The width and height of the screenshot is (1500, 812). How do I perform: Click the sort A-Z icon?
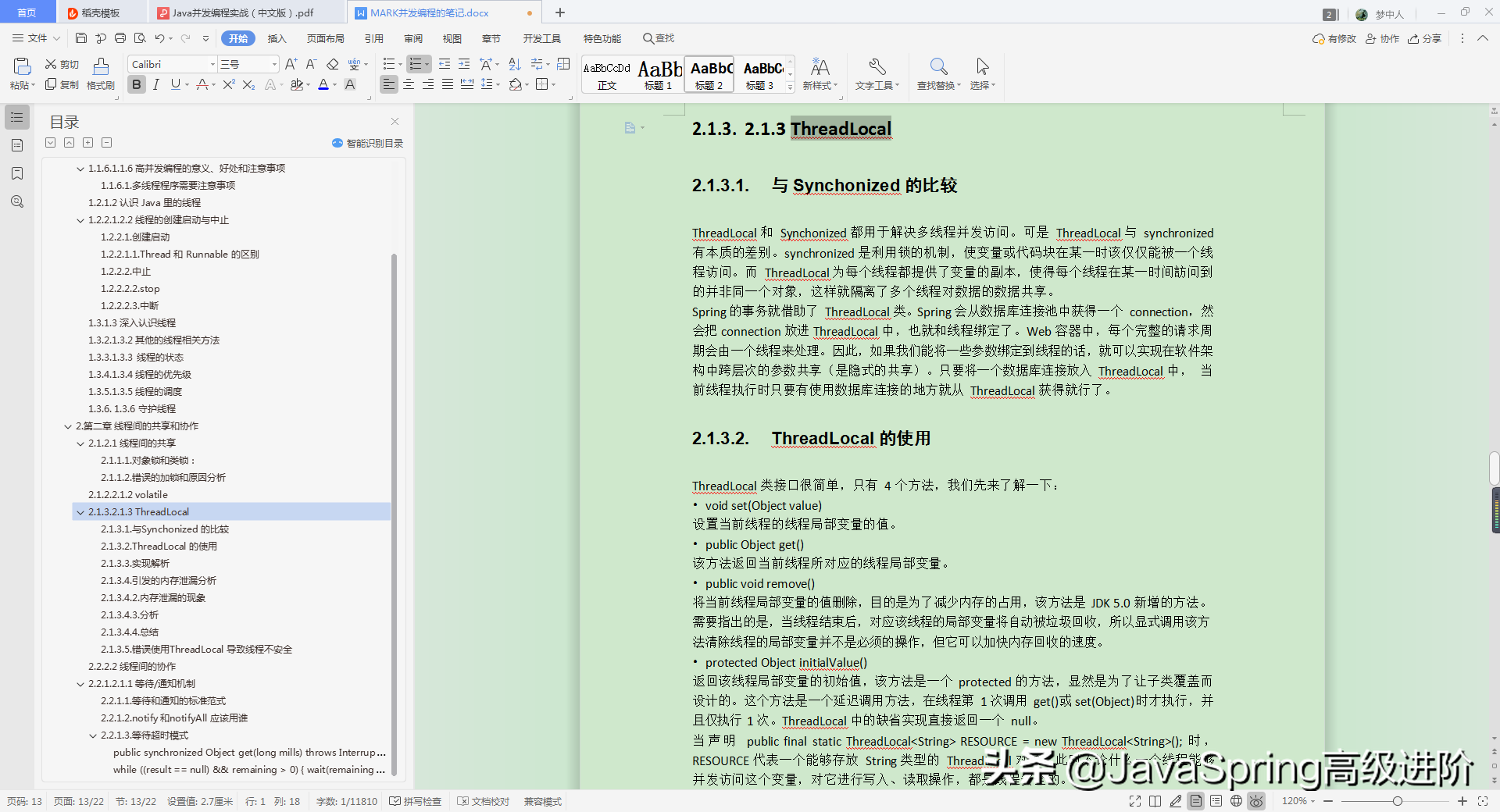514,64
